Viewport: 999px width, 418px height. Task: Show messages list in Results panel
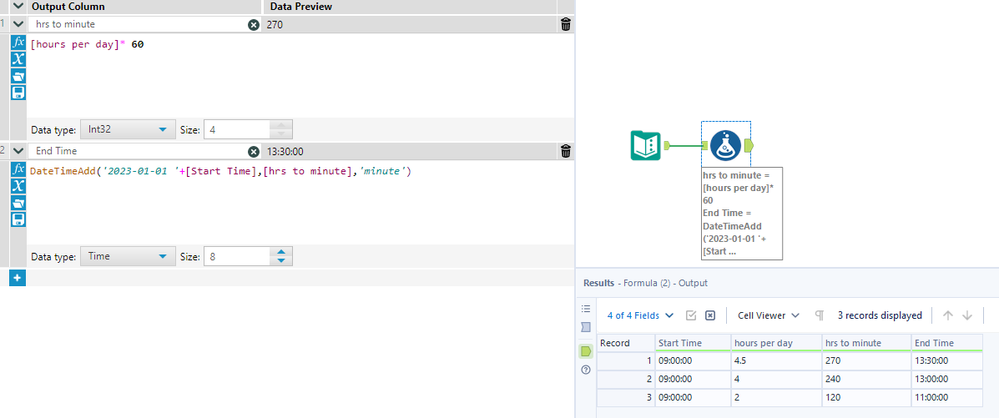pyautogui.click(x=586, y=308)
